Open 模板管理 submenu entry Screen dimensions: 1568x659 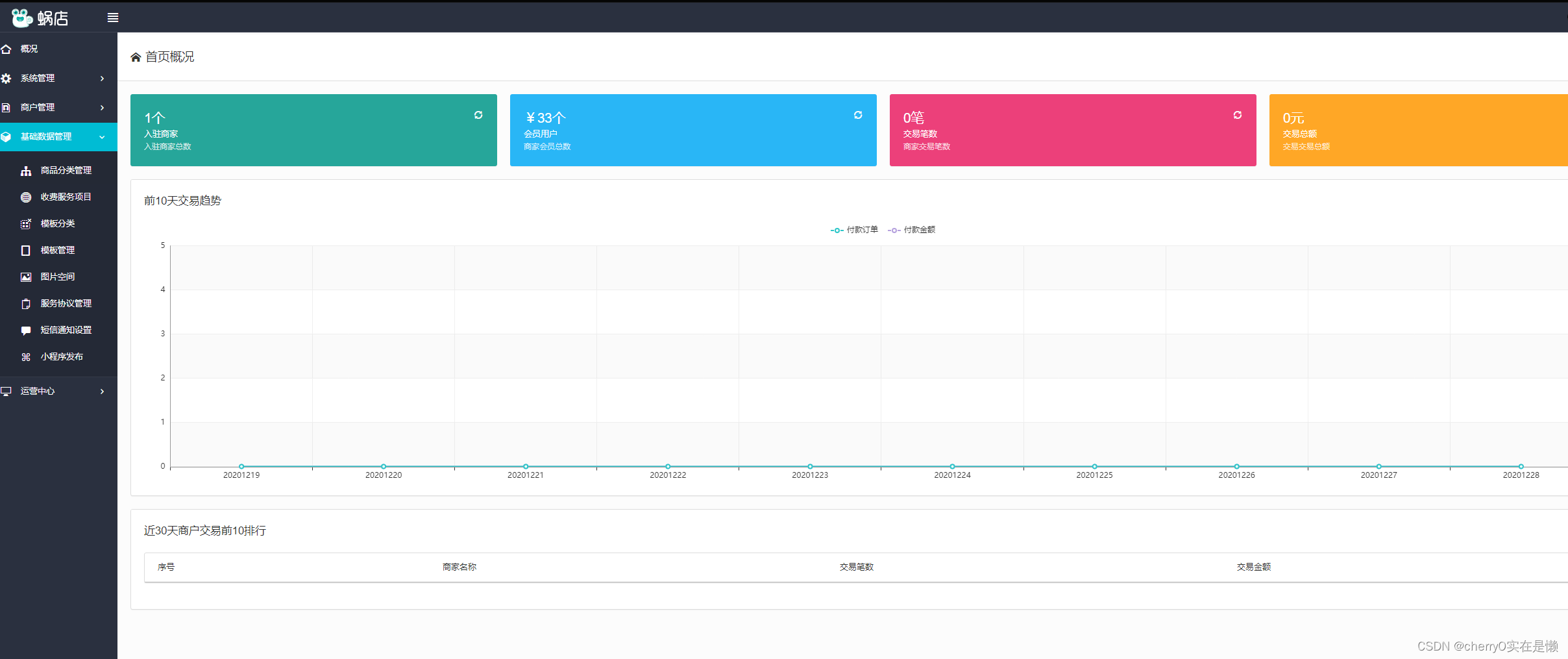point(58,251)
